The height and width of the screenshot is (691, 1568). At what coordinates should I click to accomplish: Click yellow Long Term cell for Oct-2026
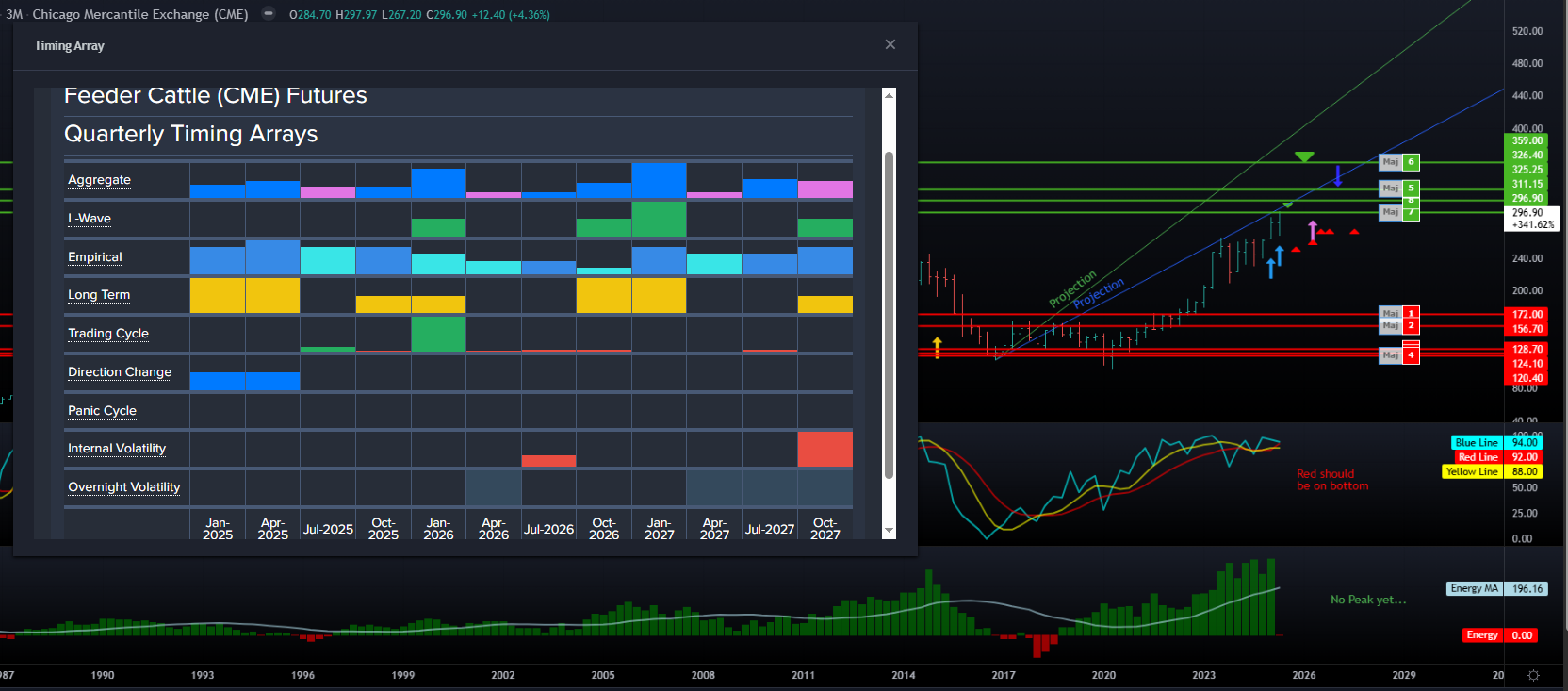[x=604, y=295]
